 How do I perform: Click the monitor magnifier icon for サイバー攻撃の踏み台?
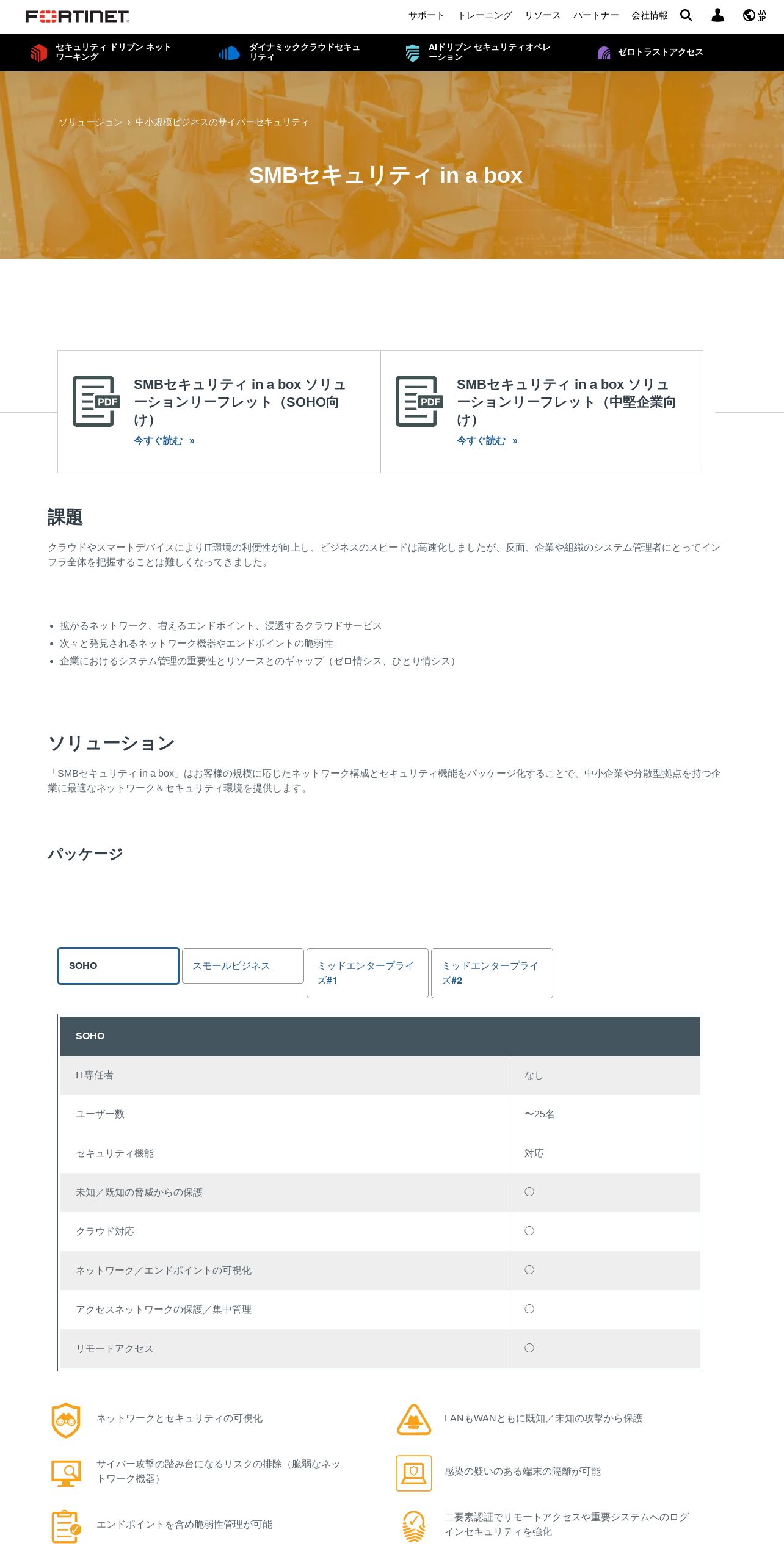66,1473
